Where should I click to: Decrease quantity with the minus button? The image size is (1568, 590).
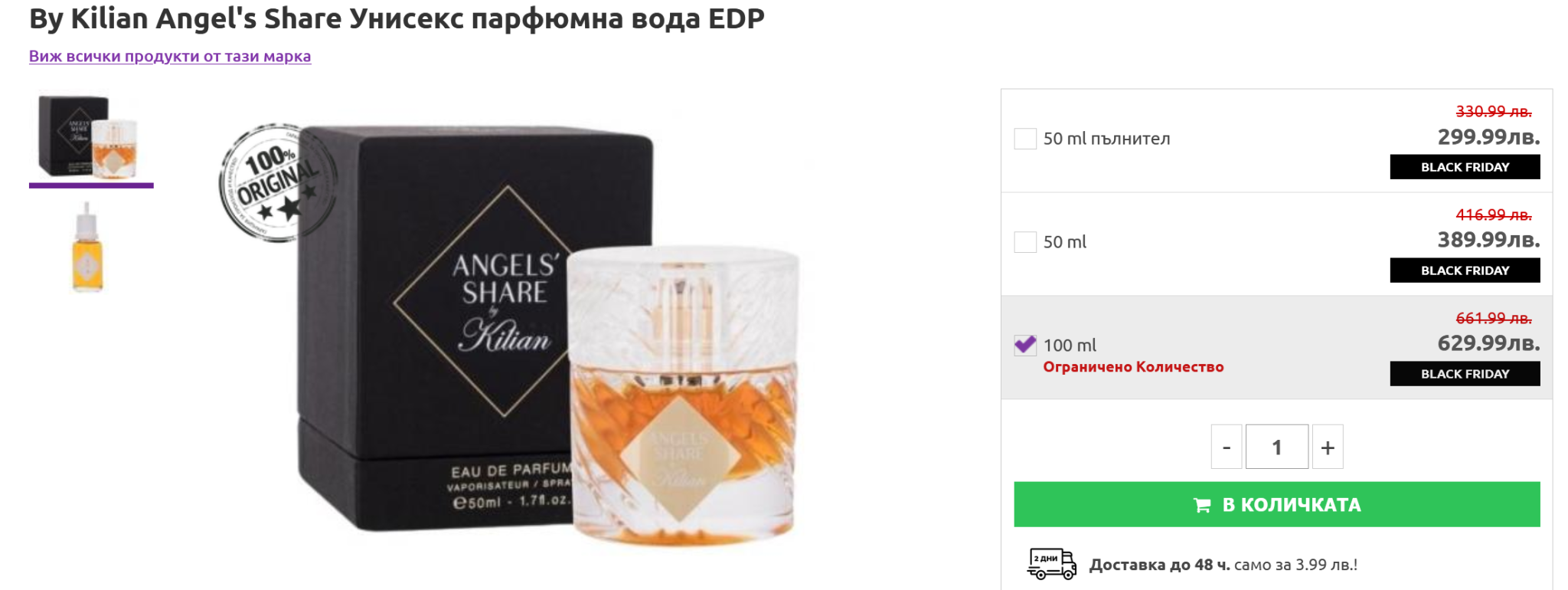point(1227,447)
